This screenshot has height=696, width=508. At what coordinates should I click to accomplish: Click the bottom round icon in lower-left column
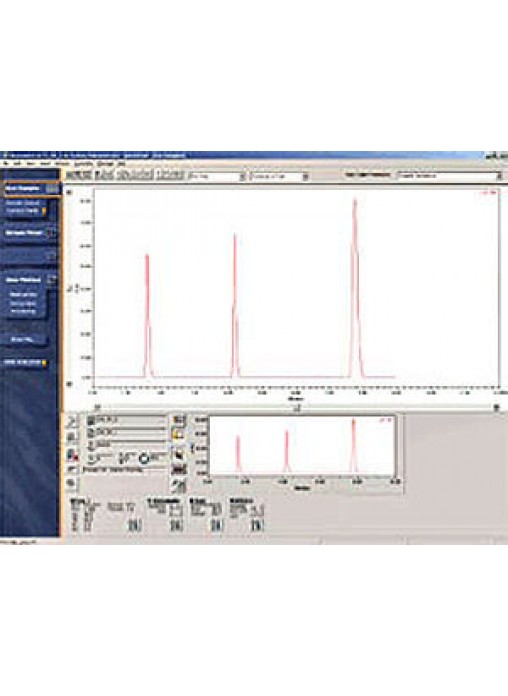tap(72, 482)
